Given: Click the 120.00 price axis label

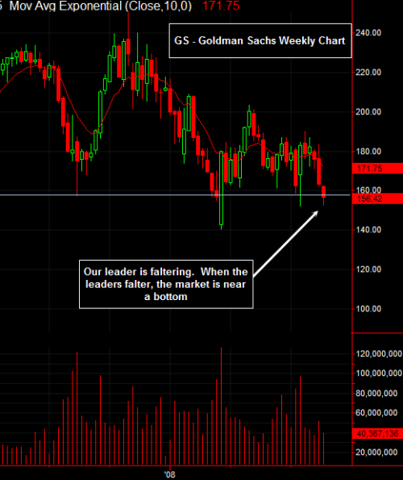Looking at the screenshot, I should (368, 269).
